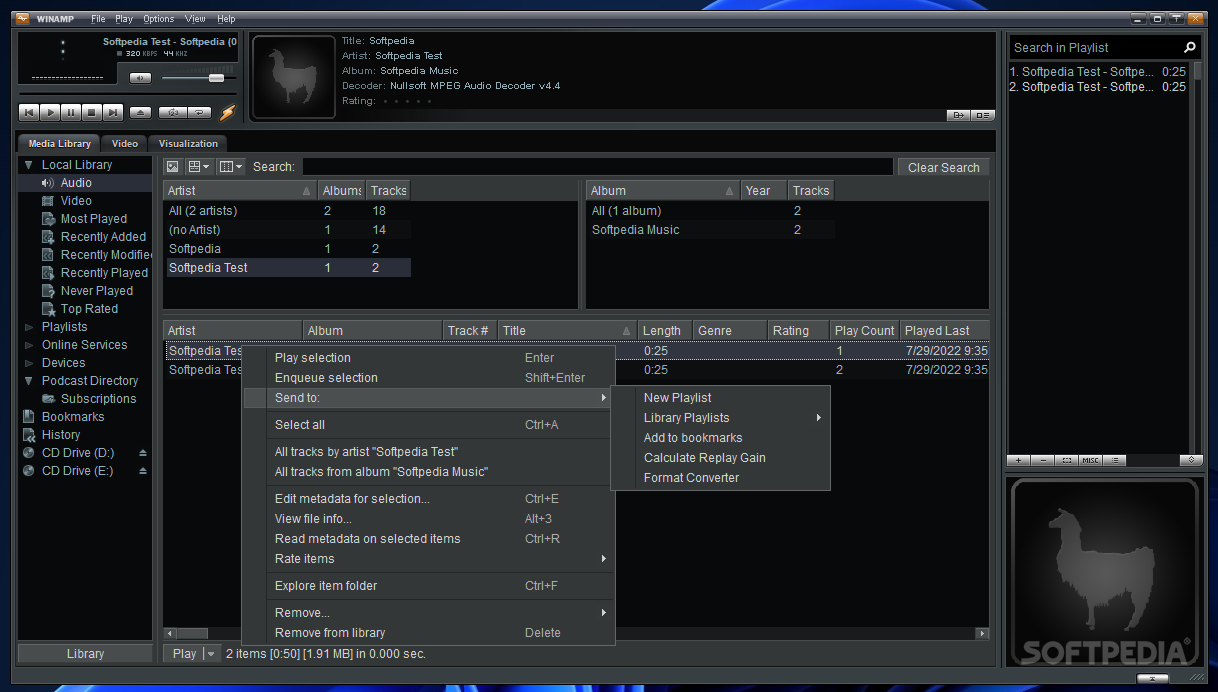Image resolution: width=1218 pixels, height=692 pixels.
Task: Open the Options menu
Action: [x=158, y=19]
